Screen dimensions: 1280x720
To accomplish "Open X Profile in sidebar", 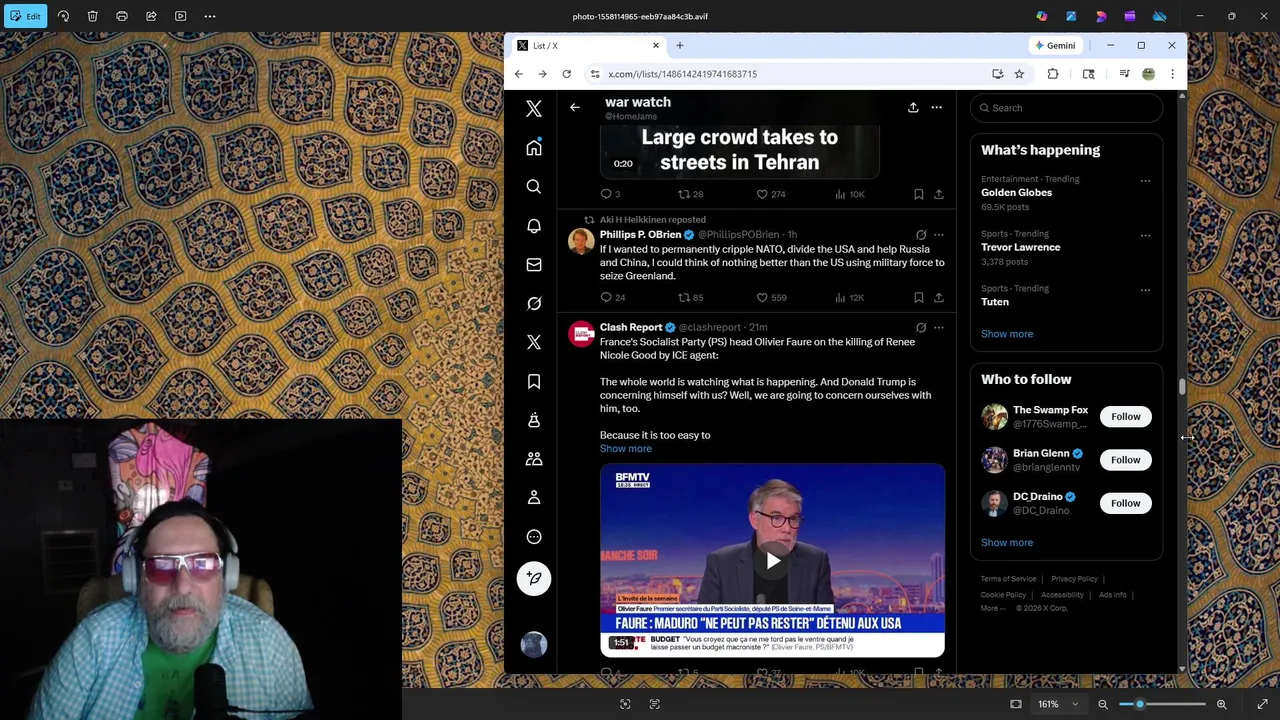I will tap(534, 498).
